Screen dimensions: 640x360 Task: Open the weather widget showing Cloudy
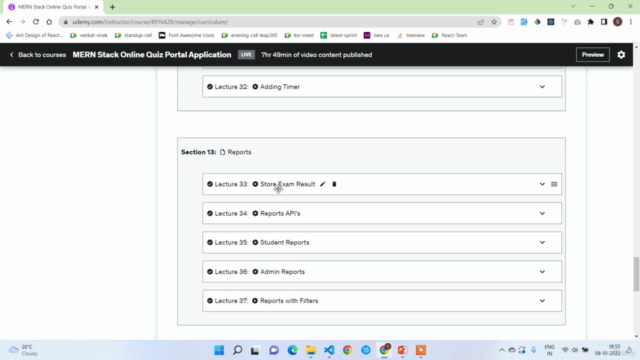click(24, 350)
